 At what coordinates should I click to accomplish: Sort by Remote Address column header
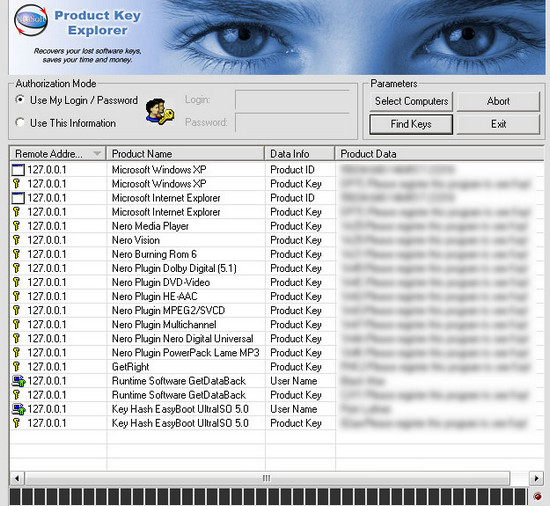coord(58,154)
